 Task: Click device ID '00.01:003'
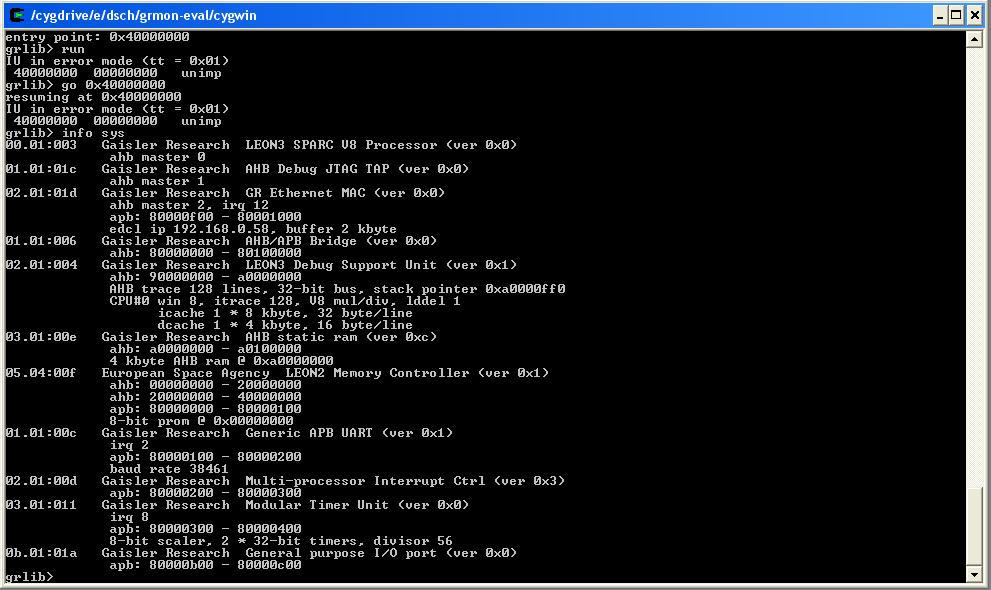tap(41, 145)
